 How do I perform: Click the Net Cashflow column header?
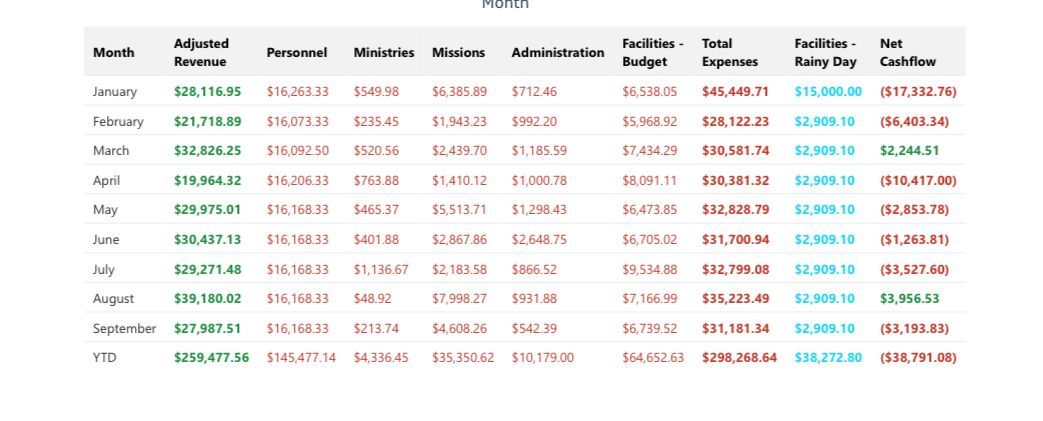(x=907, y=52)
